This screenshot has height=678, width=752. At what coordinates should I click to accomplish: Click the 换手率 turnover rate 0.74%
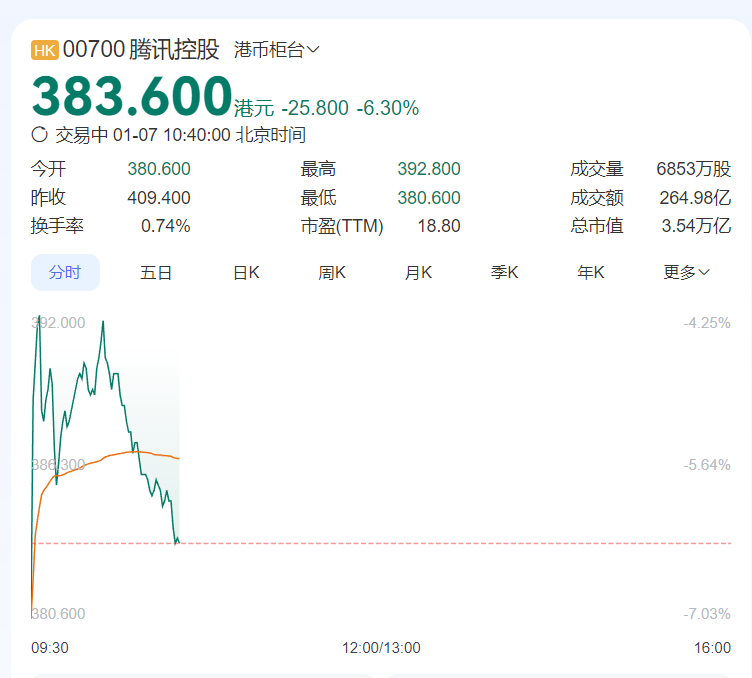(165, 226)
